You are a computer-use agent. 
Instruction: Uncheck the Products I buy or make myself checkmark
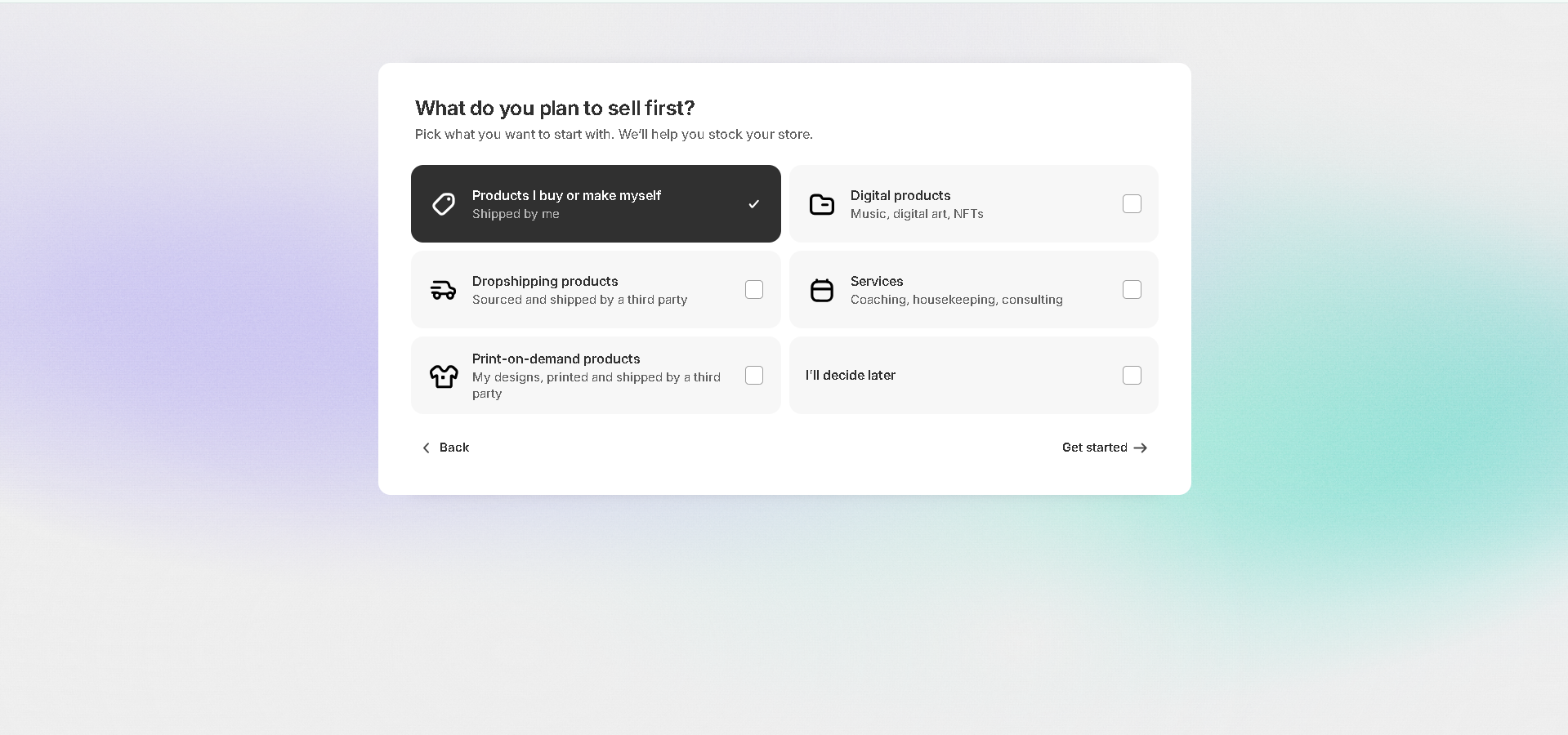point(753,204)
